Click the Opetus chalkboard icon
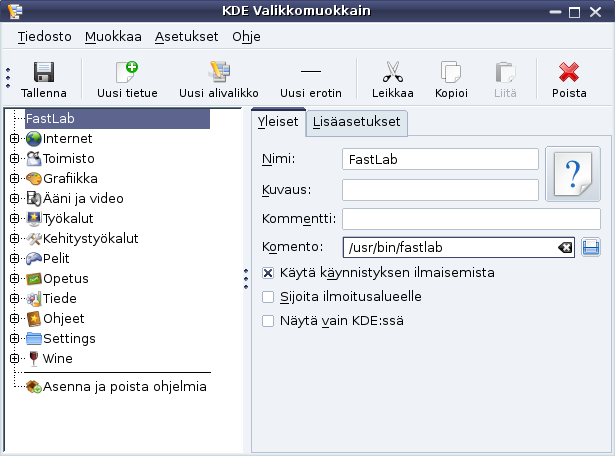Image resolution: width=615 pixels, height=456 pixels. click(34, 278)
